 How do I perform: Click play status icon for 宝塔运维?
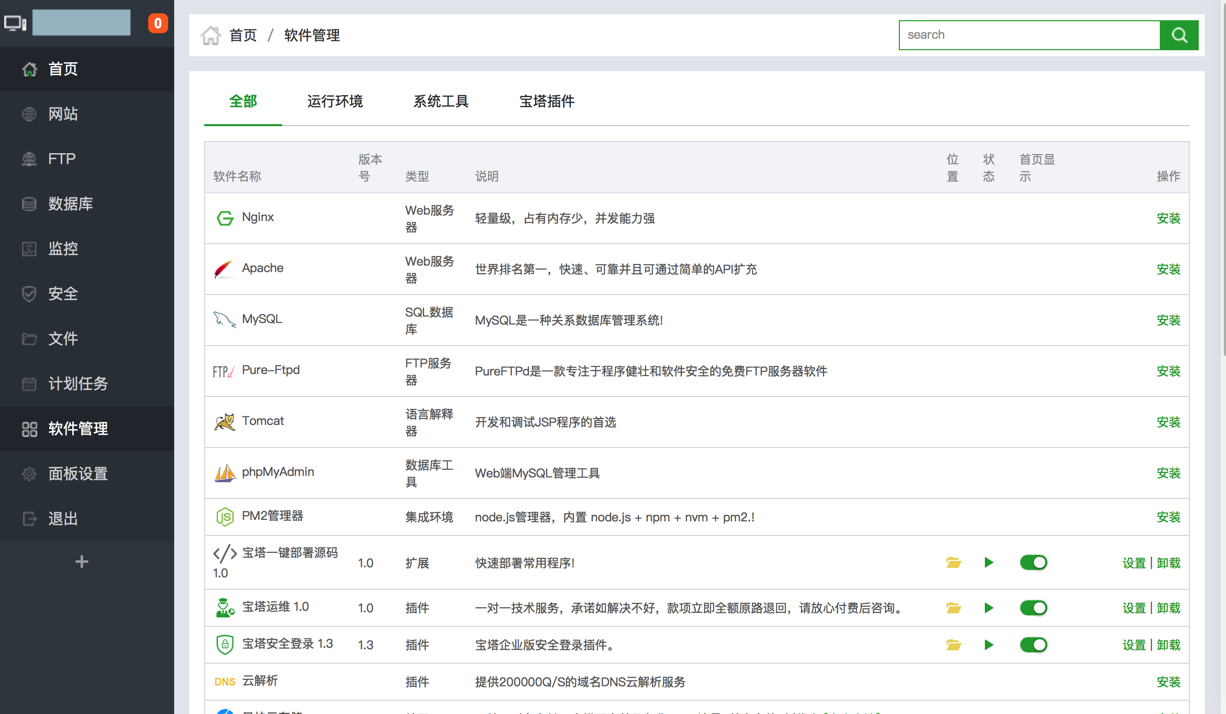tap(989, 608)
